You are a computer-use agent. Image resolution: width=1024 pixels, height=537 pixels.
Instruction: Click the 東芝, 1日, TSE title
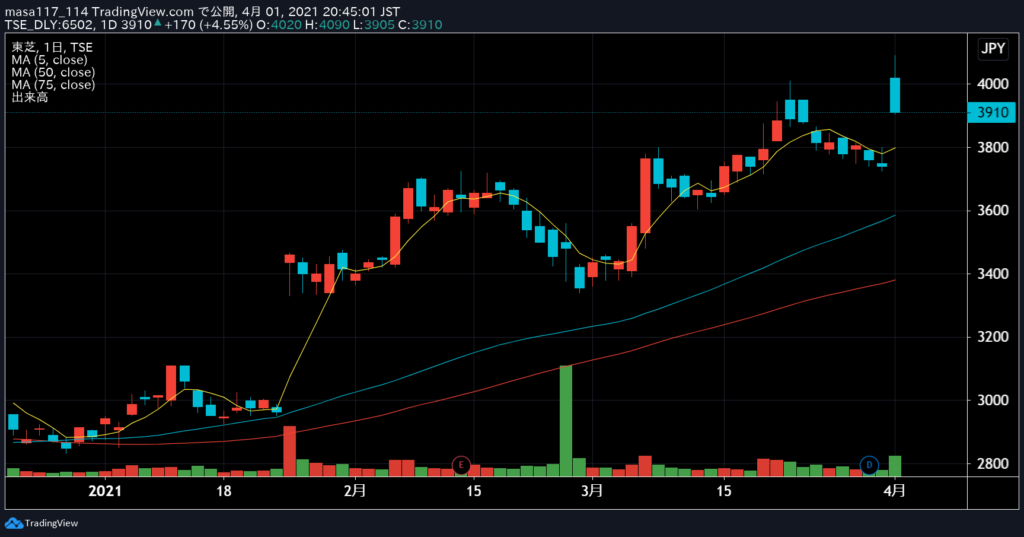tap(52, 47)
